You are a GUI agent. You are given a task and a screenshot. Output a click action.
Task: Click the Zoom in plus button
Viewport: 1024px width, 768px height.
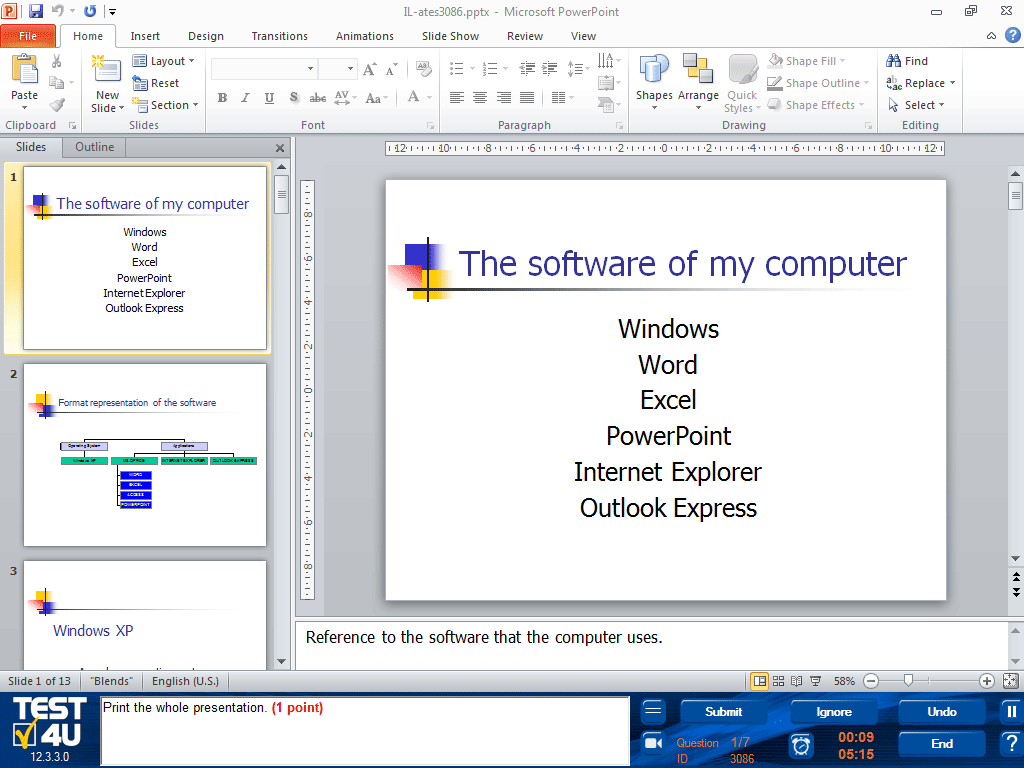[x=987, y=681]
